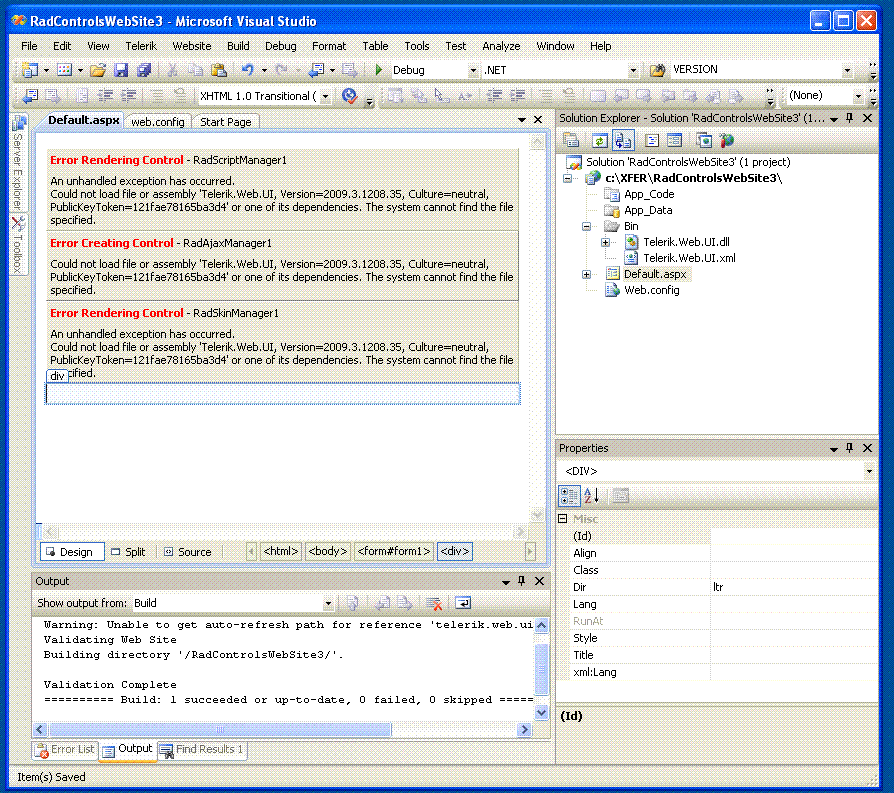Click Solution Explorer Refresh icon

pyautogui.click(x=599, y=140)
